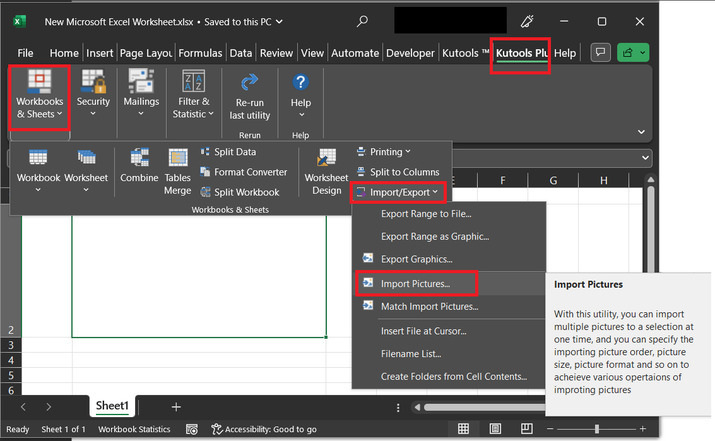The width and height of the screenshot is (715, 441).
Task: Open the Developer tab
Action: 410,53
